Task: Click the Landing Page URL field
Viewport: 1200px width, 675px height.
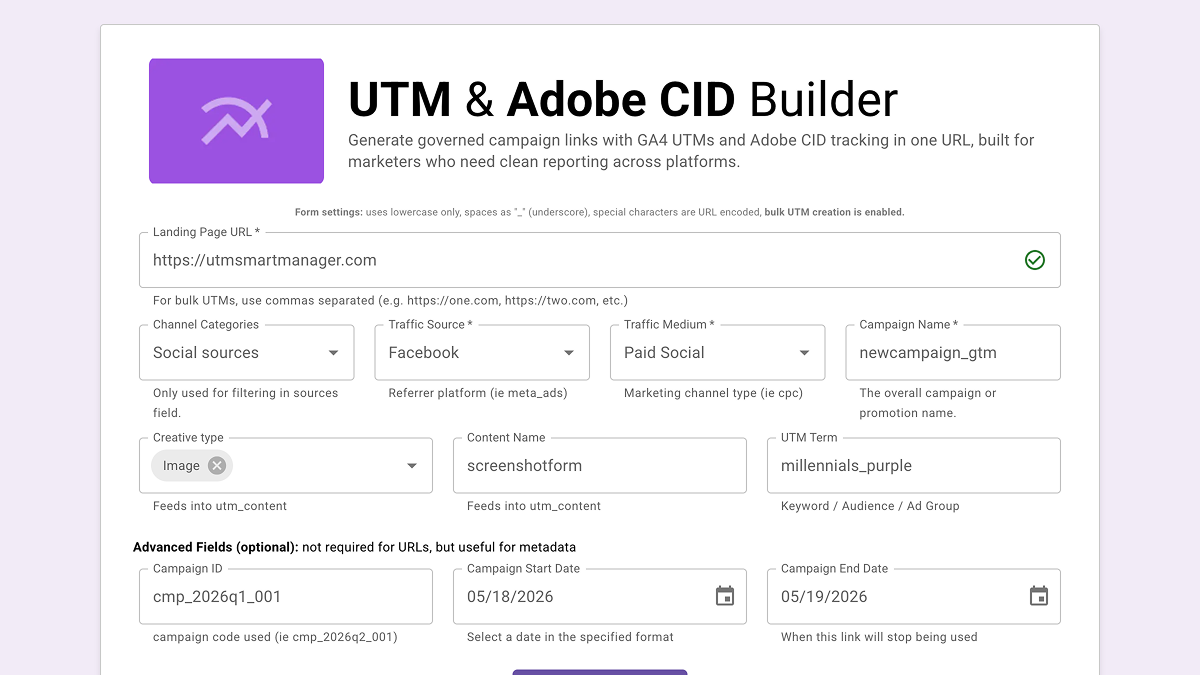Action: click(600, 260)
